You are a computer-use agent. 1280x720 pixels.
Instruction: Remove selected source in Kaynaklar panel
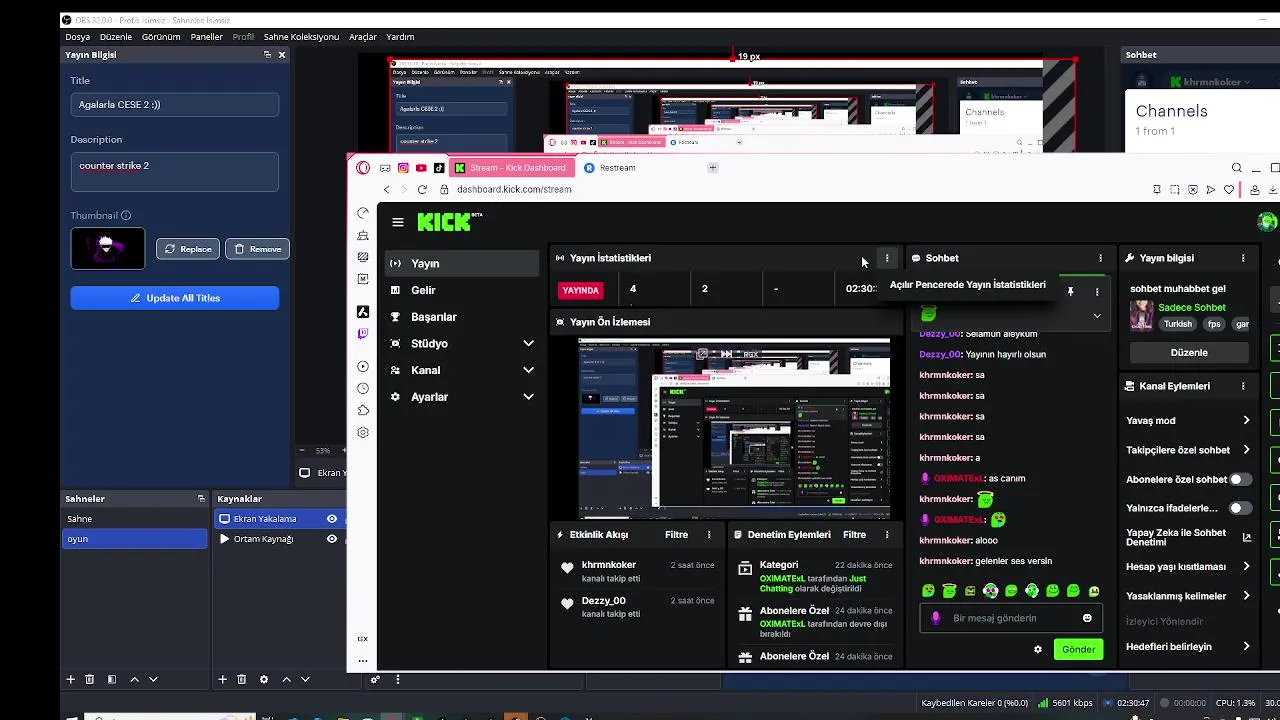(x=241, y=679)
